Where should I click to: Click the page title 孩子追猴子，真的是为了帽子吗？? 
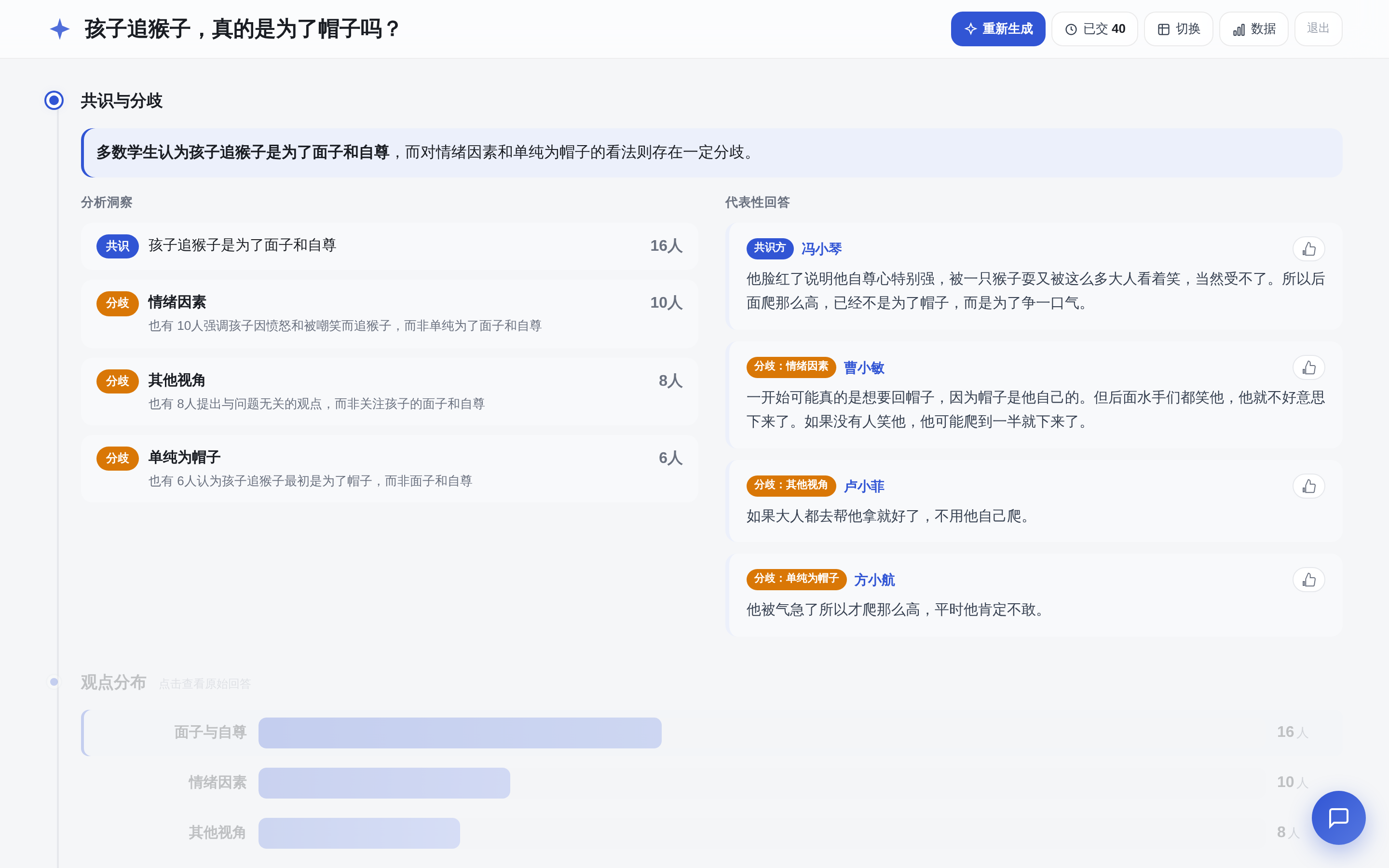(242, 29)
